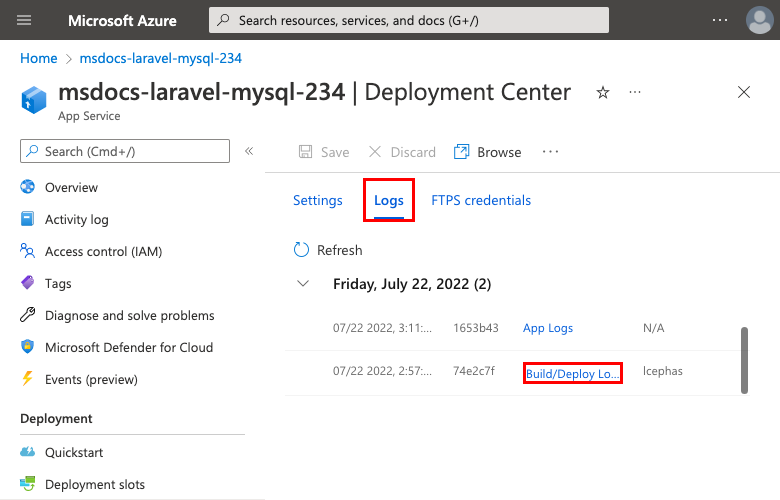
Task: Open more toolbar commands ellipsis next to Browse
Action: (550, 152)
